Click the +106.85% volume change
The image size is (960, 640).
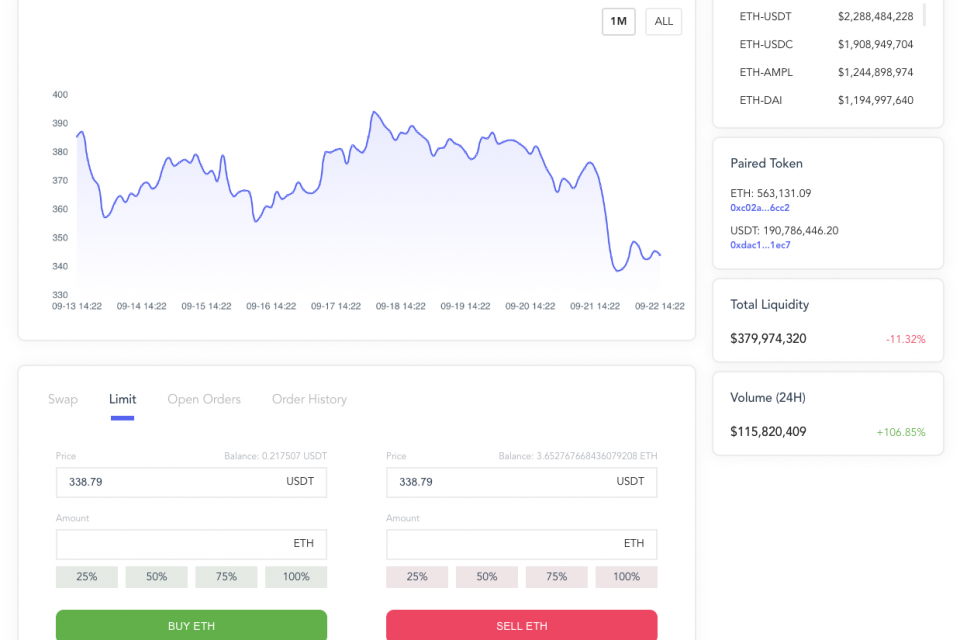click(901, 432)
